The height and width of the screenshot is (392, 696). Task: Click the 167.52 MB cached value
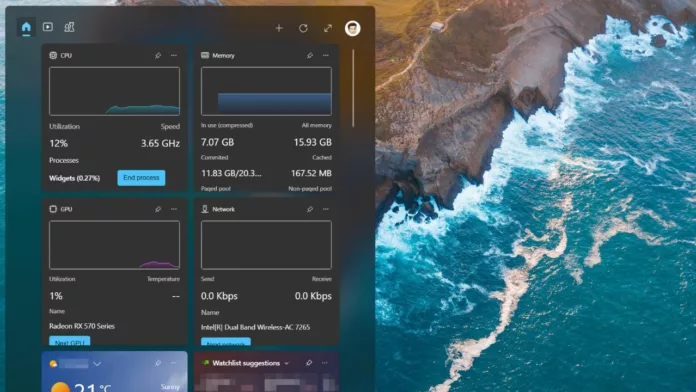pos(311,173)
